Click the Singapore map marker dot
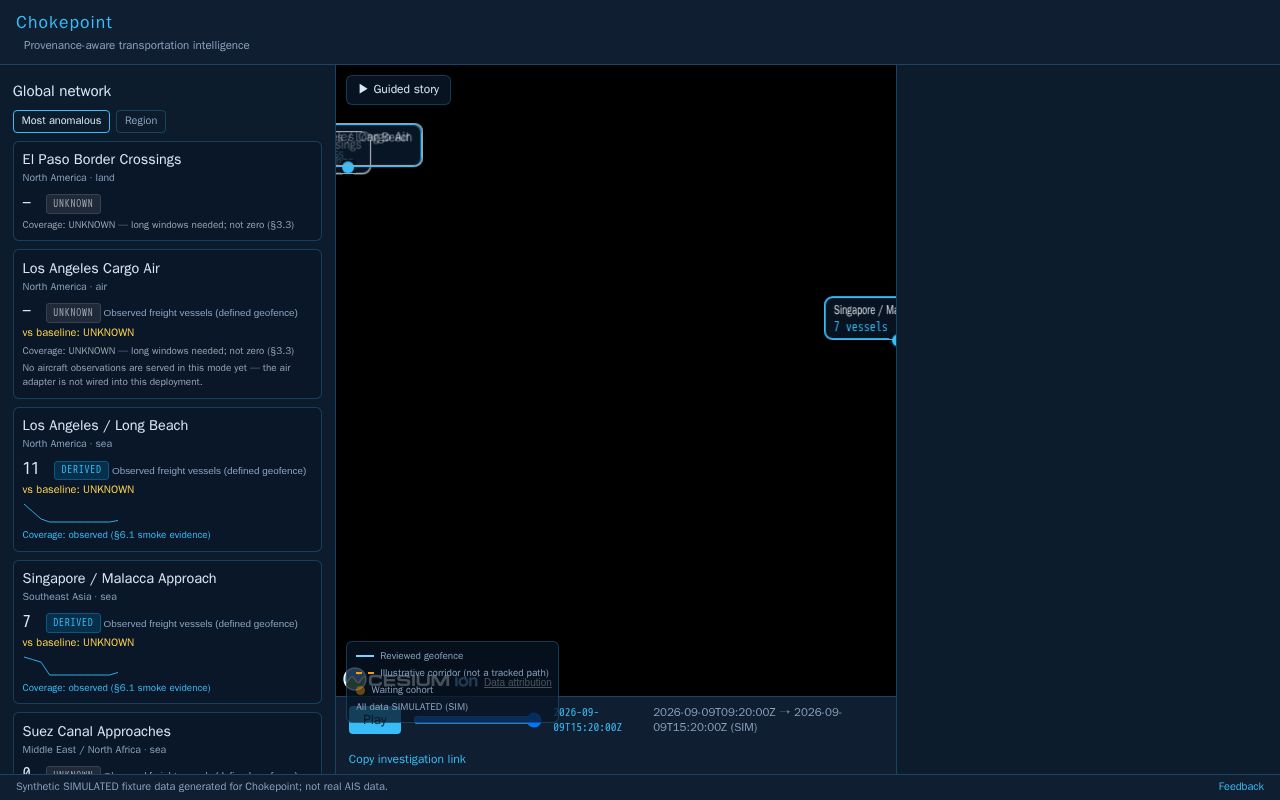Viewport: 1280px width, 800px height. (895, 340)
